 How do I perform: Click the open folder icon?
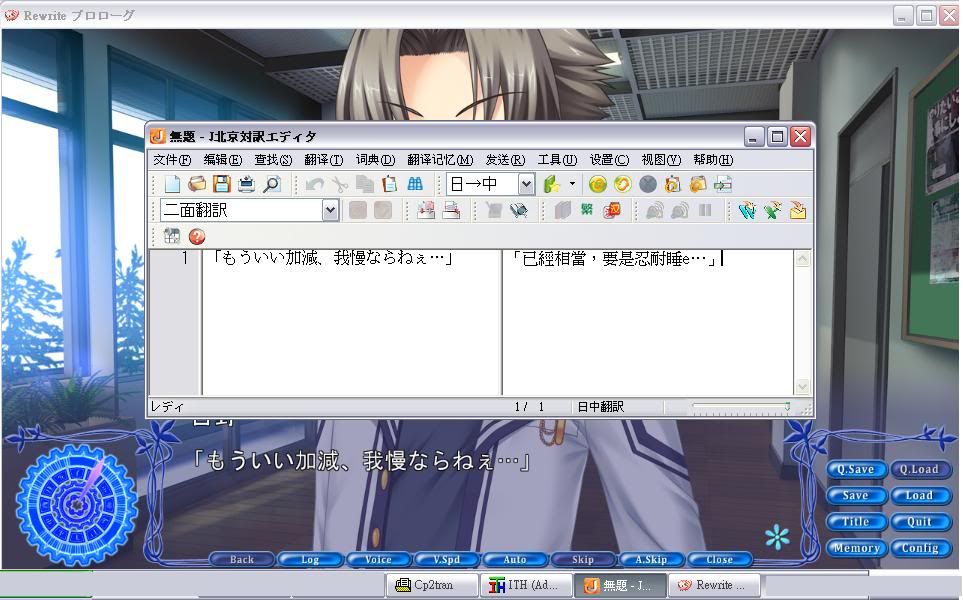(197, 184)
